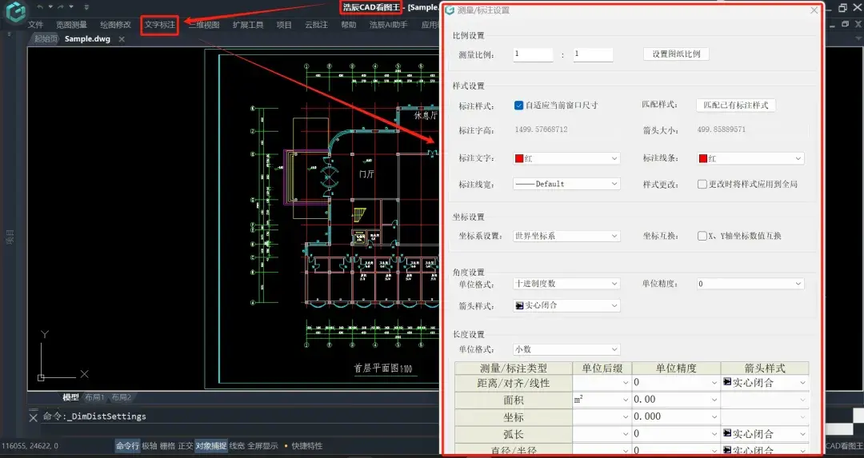Click the 弧长 row header cell
Screen dimensions: 864x458
[x=514, y=434]
